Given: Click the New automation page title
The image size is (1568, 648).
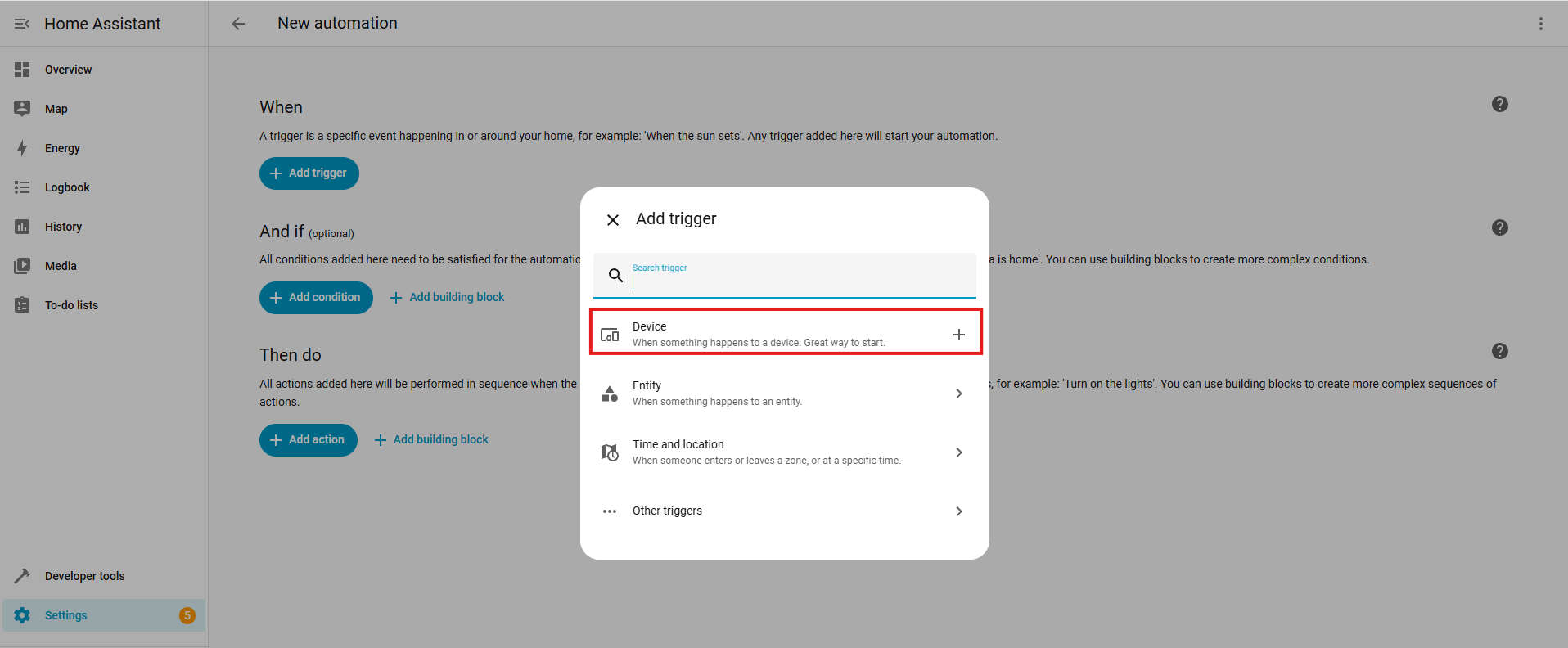Looking at the screenshot, I should [x=337, y=24].
